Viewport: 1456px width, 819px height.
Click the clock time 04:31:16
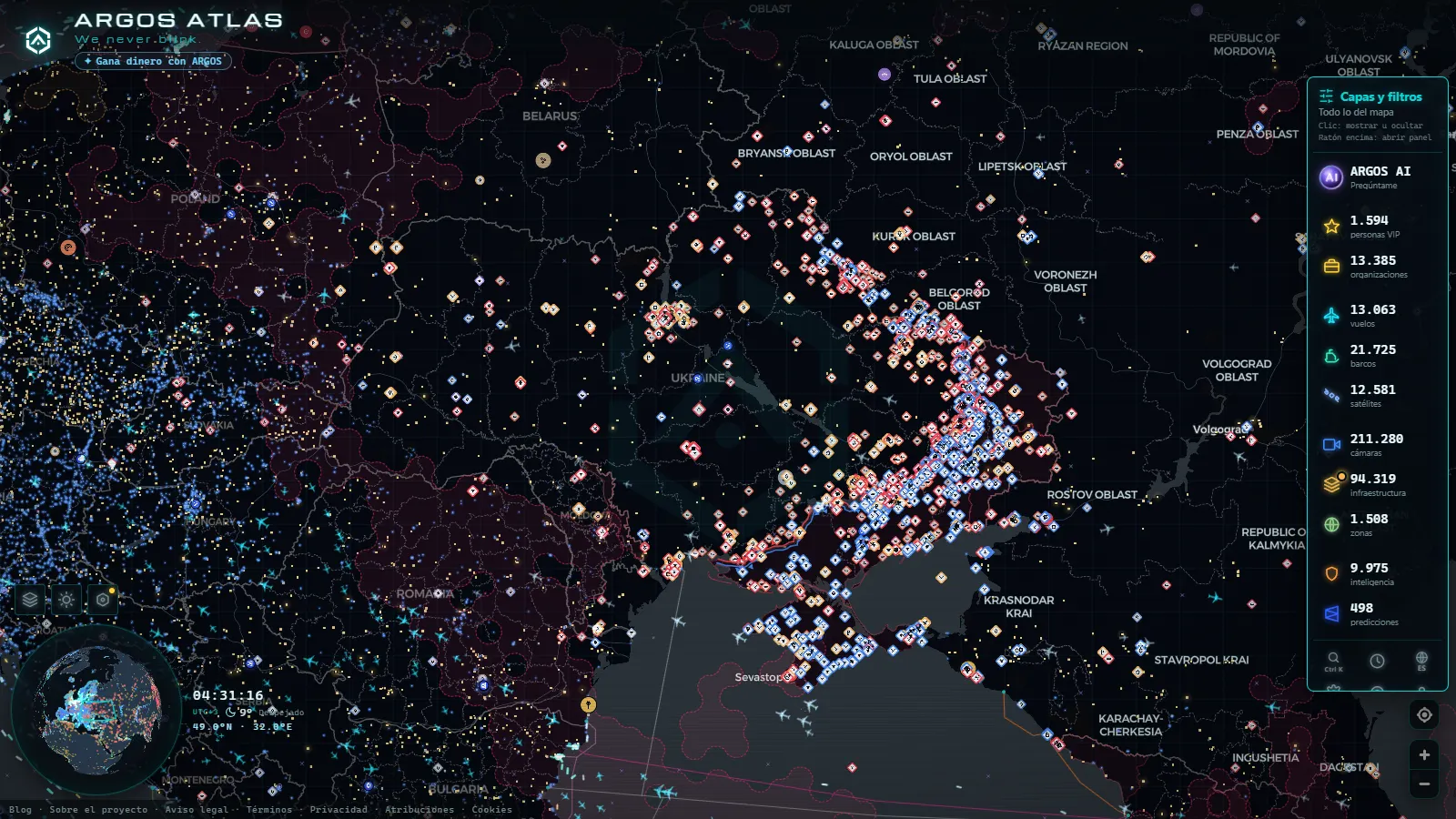[228, 695]
